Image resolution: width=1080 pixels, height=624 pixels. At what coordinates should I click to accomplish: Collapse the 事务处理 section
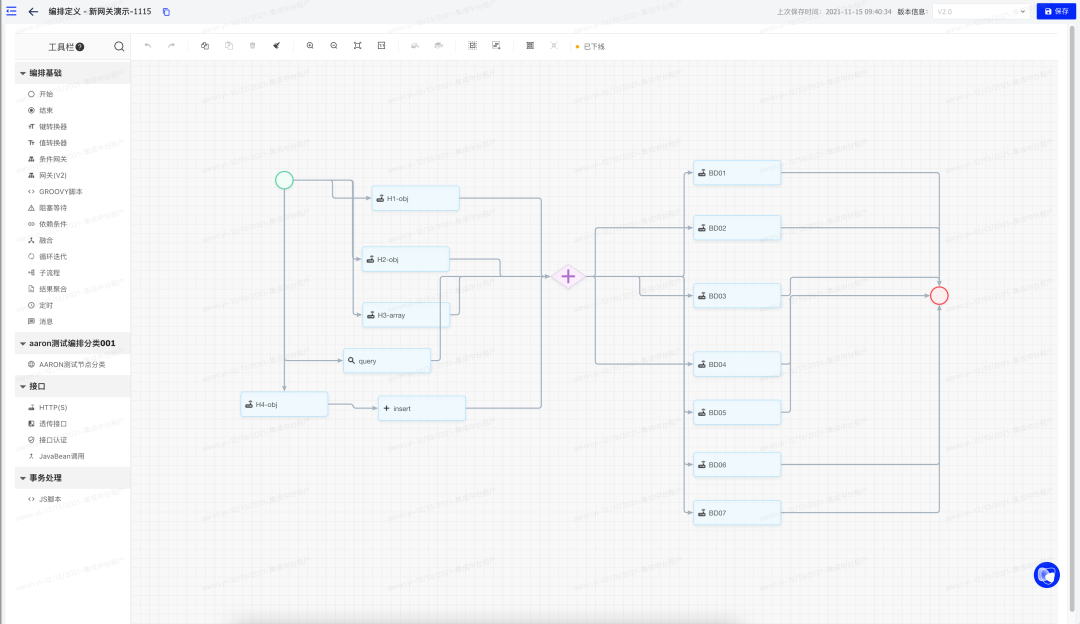click(23, 478)
